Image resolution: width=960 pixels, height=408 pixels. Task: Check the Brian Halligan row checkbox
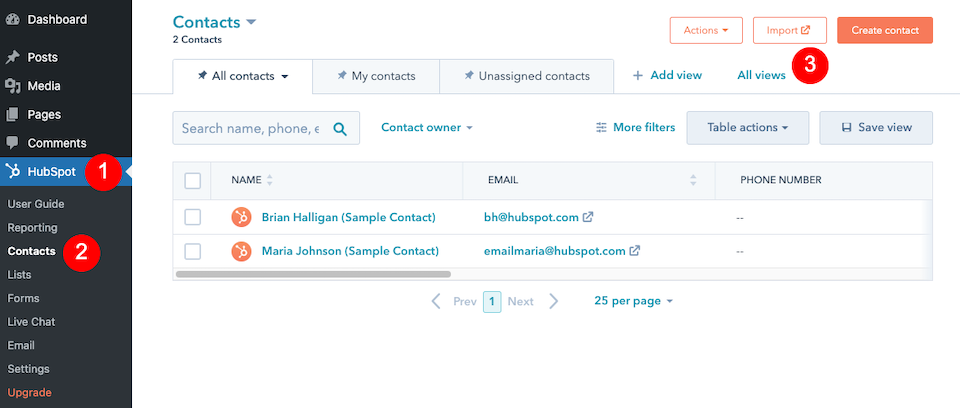193,217
